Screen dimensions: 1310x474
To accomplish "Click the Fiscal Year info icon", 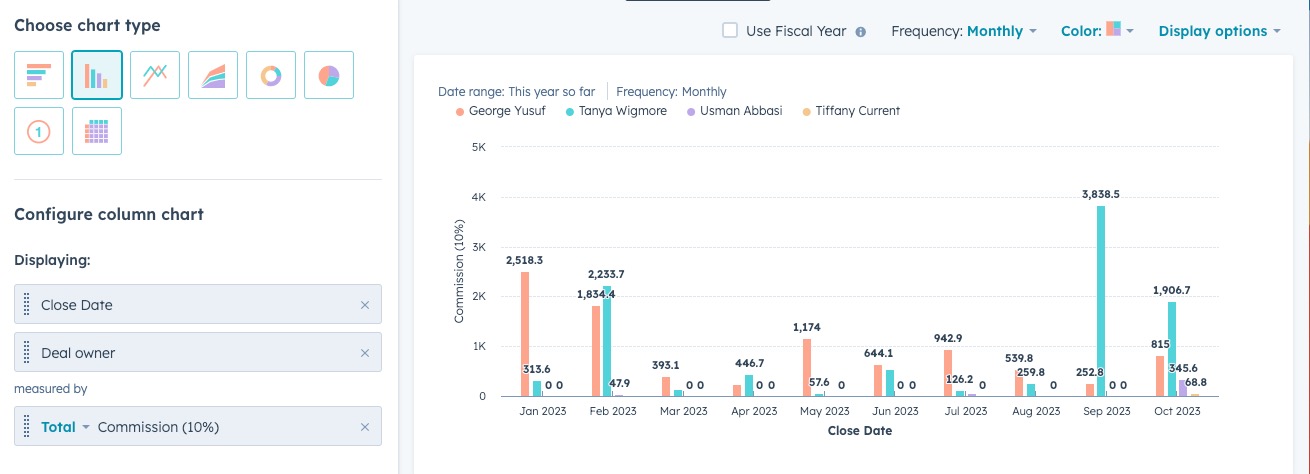I will [860, 31].
